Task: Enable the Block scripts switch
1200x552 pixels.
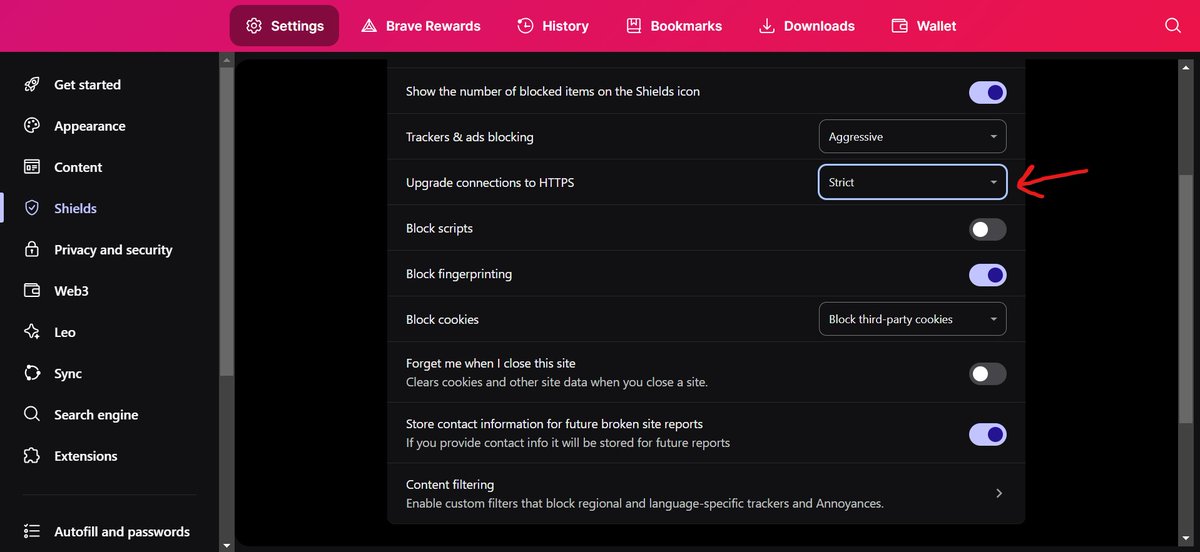Action: 987,229
